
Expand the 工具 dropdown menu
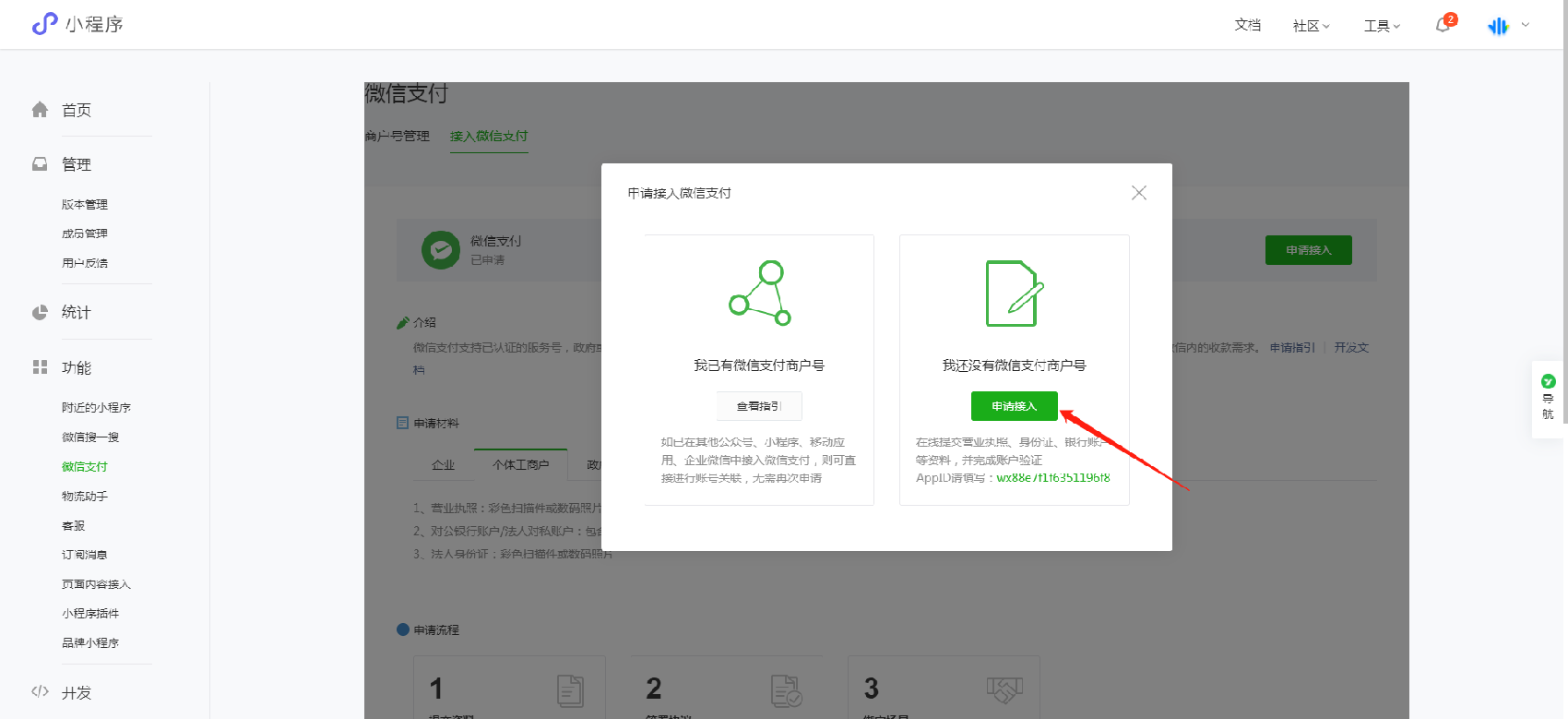tap(1382, 26)
